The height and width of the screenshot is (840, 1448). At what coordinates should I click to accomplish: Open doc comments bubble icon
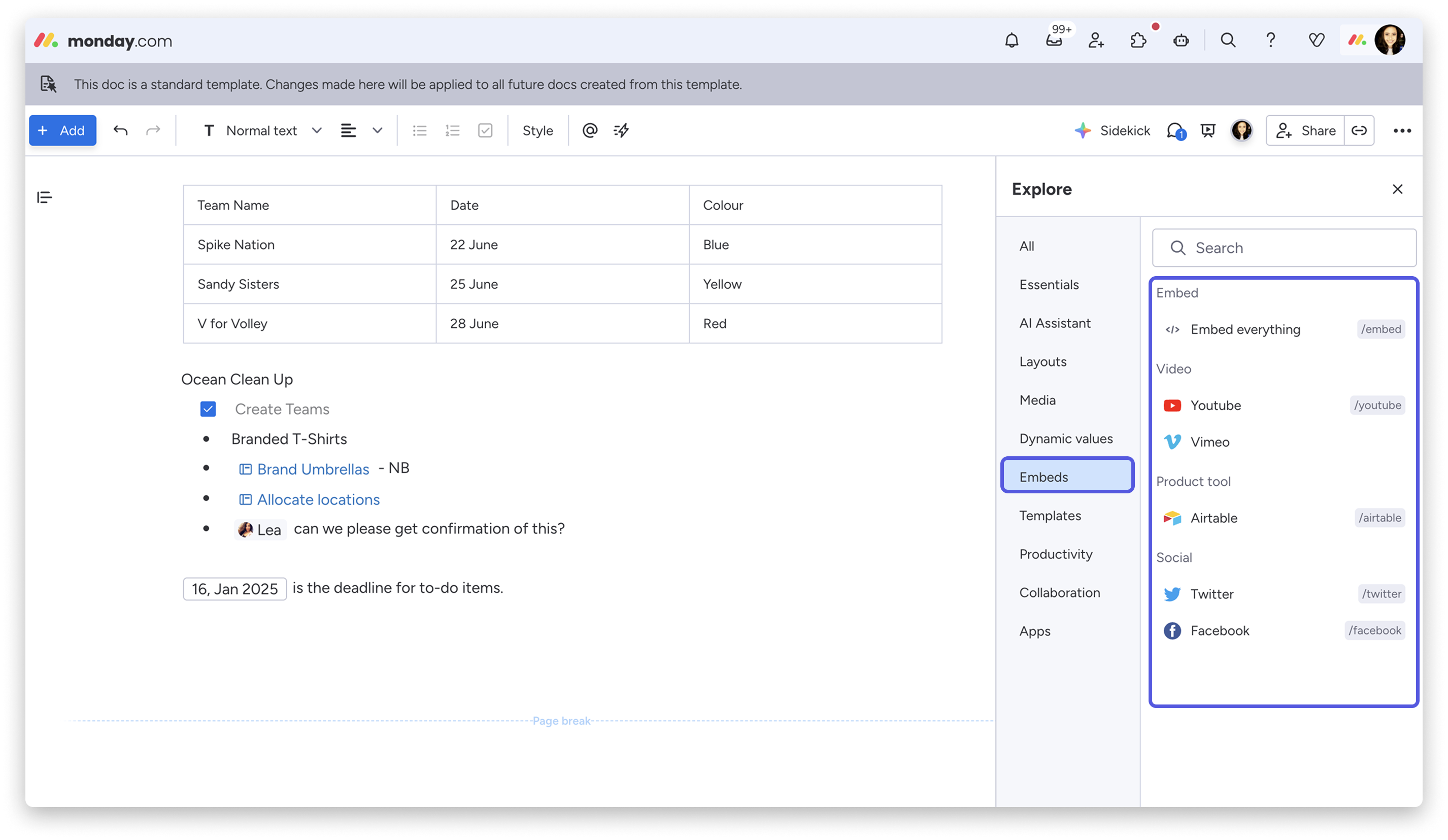[1175, 131]
